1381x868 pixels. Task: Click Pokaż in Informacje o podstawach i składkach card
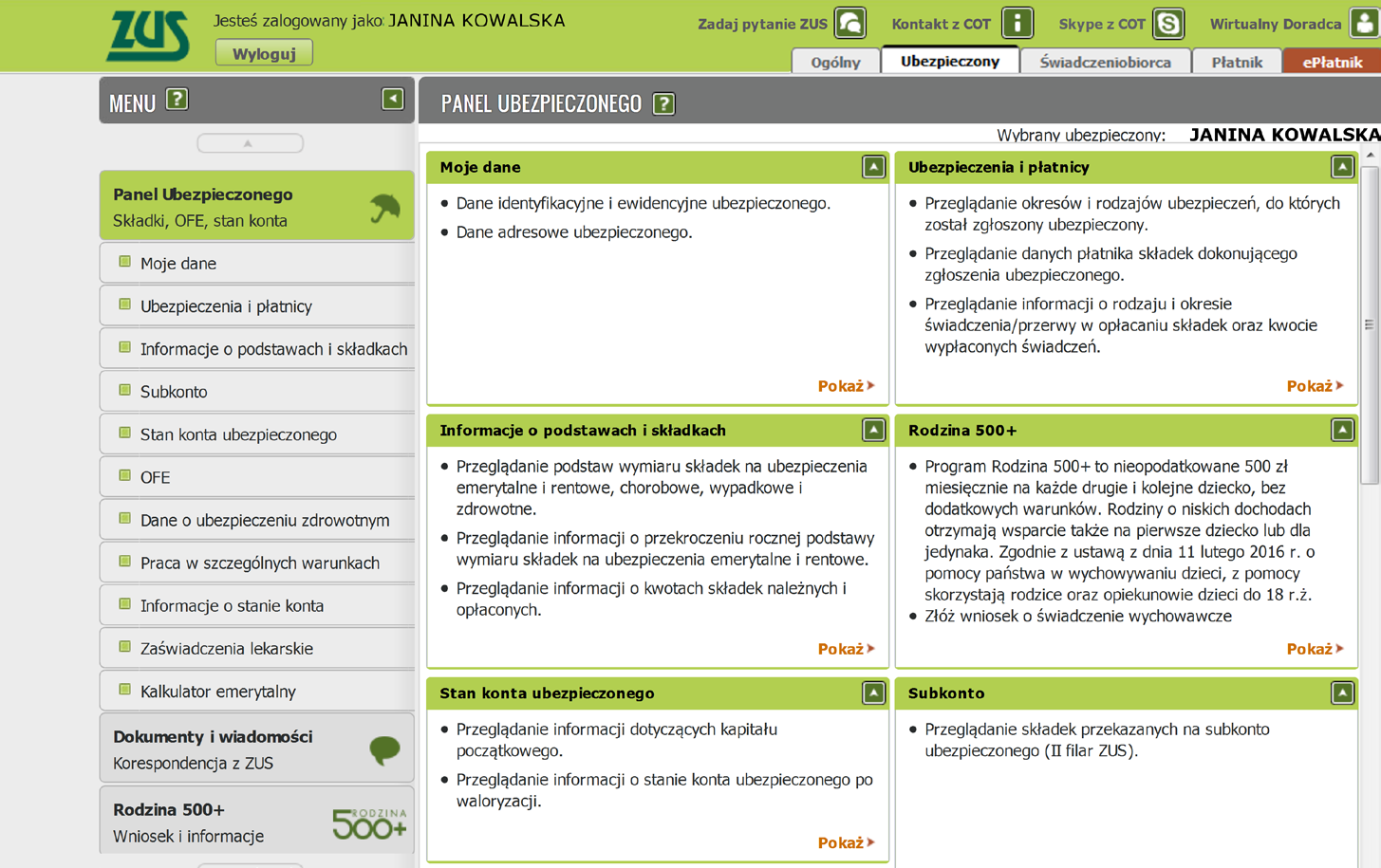pos(846,649)
